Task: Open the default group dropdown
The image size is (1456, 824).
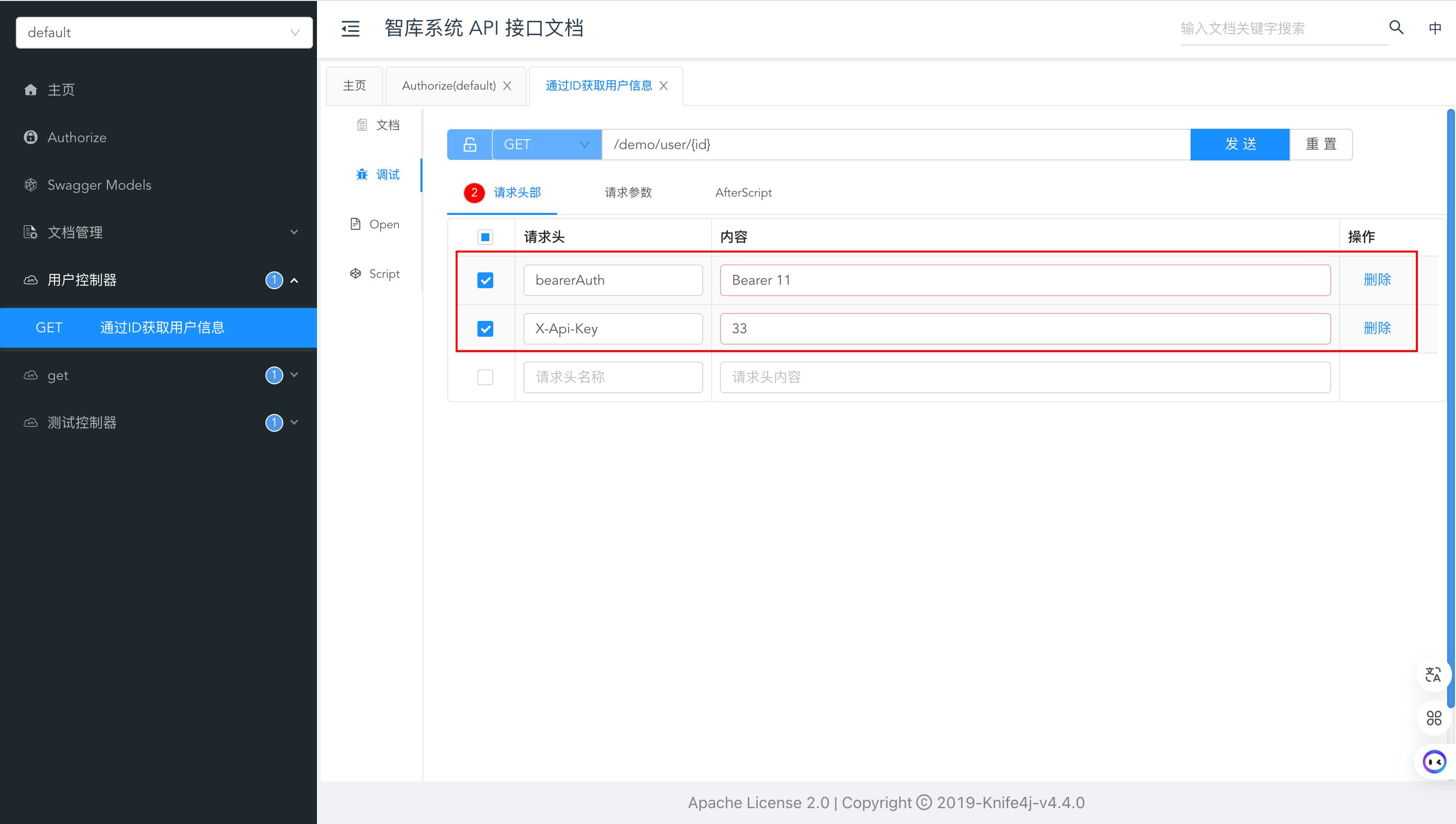Action: pos(164,32)
